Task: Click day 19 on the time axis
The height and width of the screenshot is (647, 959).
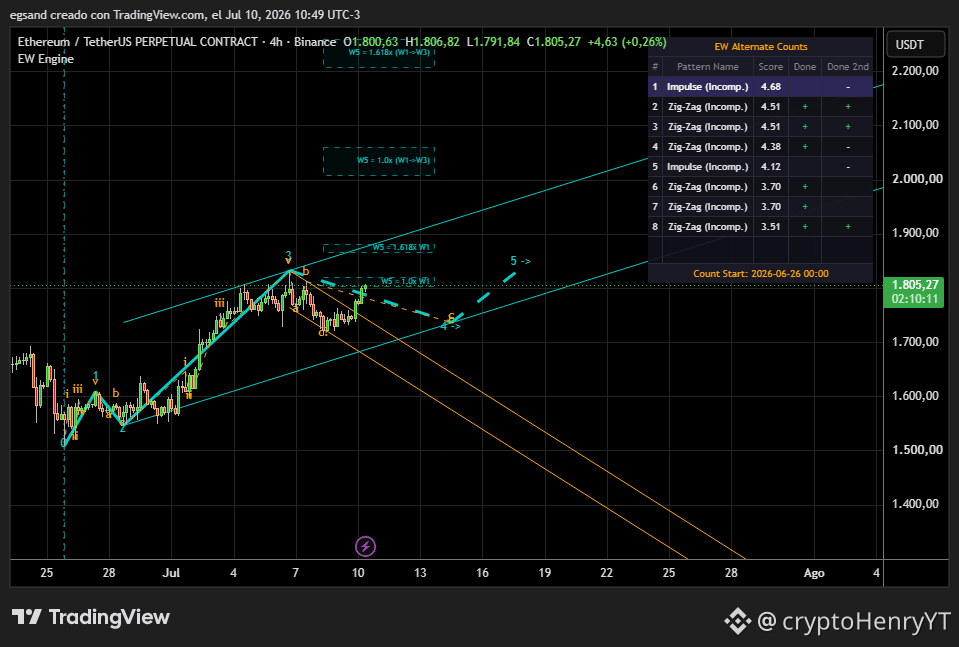Action: (544, 573)
